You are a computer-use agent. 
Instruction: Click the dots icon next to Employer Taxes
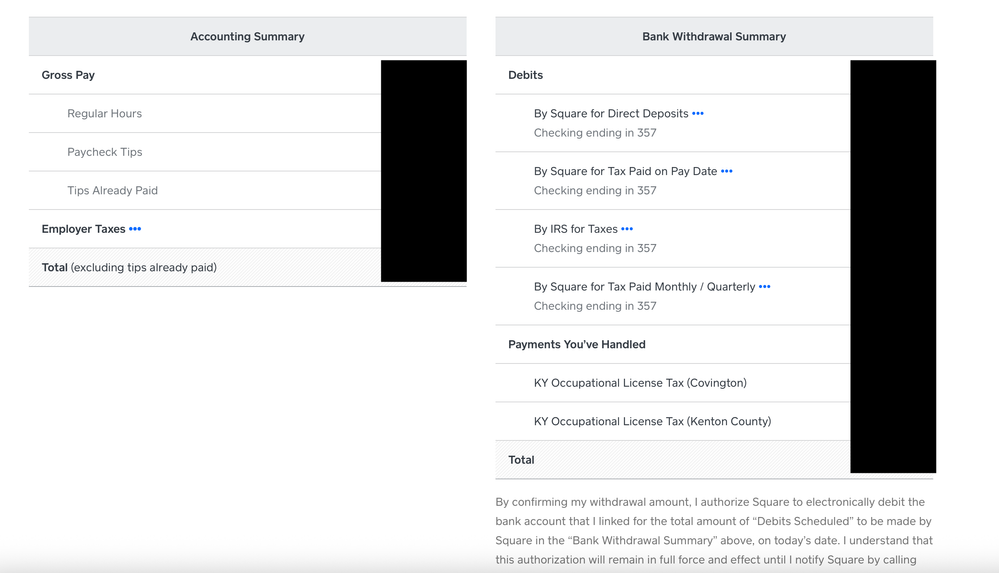tap(135, 229)
